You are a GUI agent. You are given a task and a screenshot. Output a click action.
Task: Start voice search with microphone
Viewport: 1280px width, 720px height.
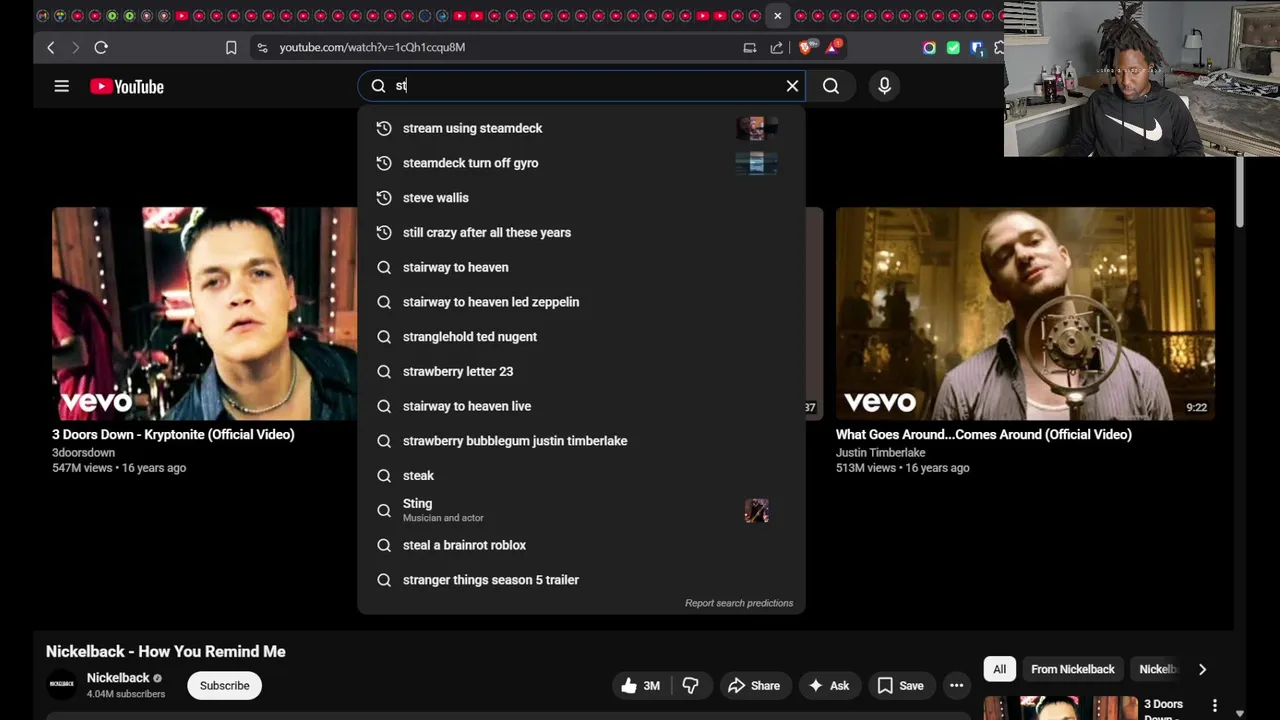[x=884, y=86]
